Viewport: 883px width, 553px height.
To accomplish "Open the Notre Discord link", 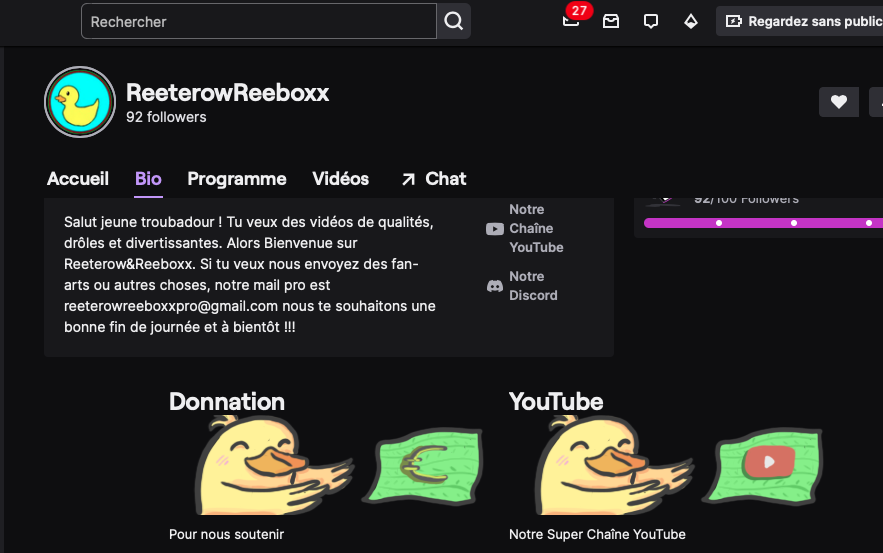I will tap(533, 286).
